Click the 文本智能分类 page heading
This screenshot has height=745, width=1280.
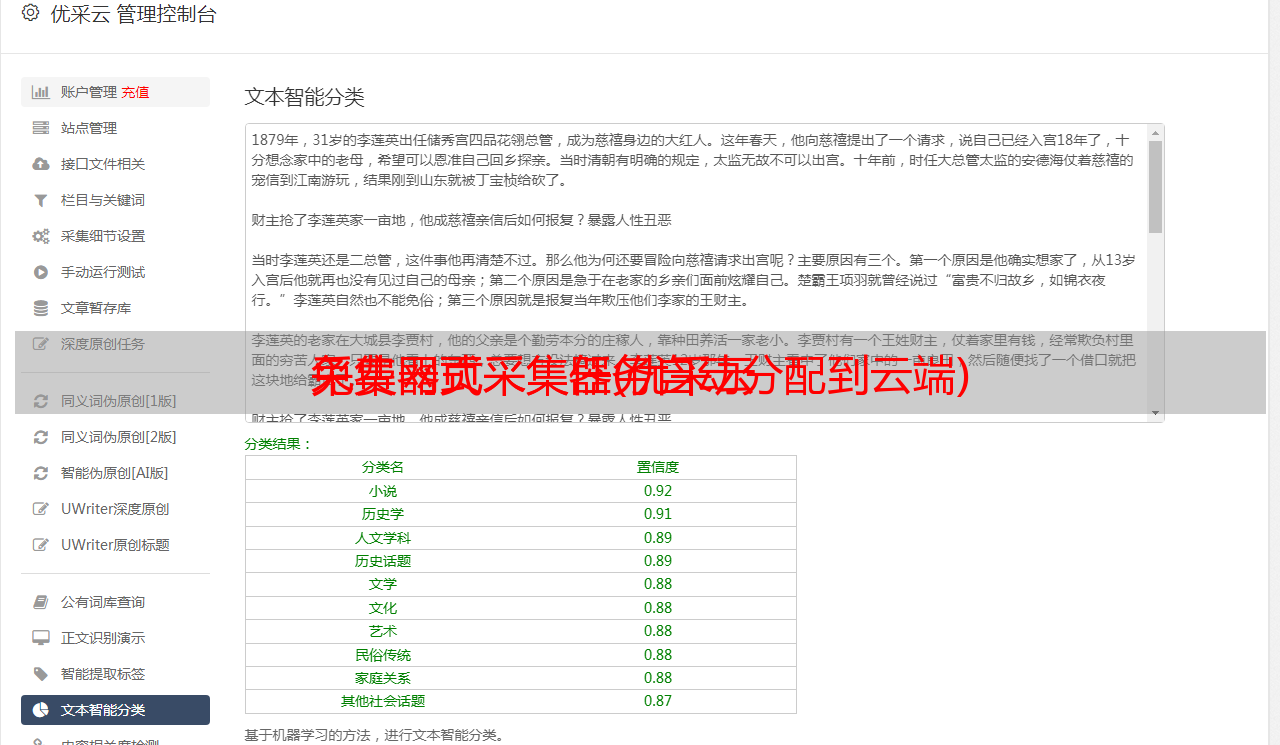(305, 97)
